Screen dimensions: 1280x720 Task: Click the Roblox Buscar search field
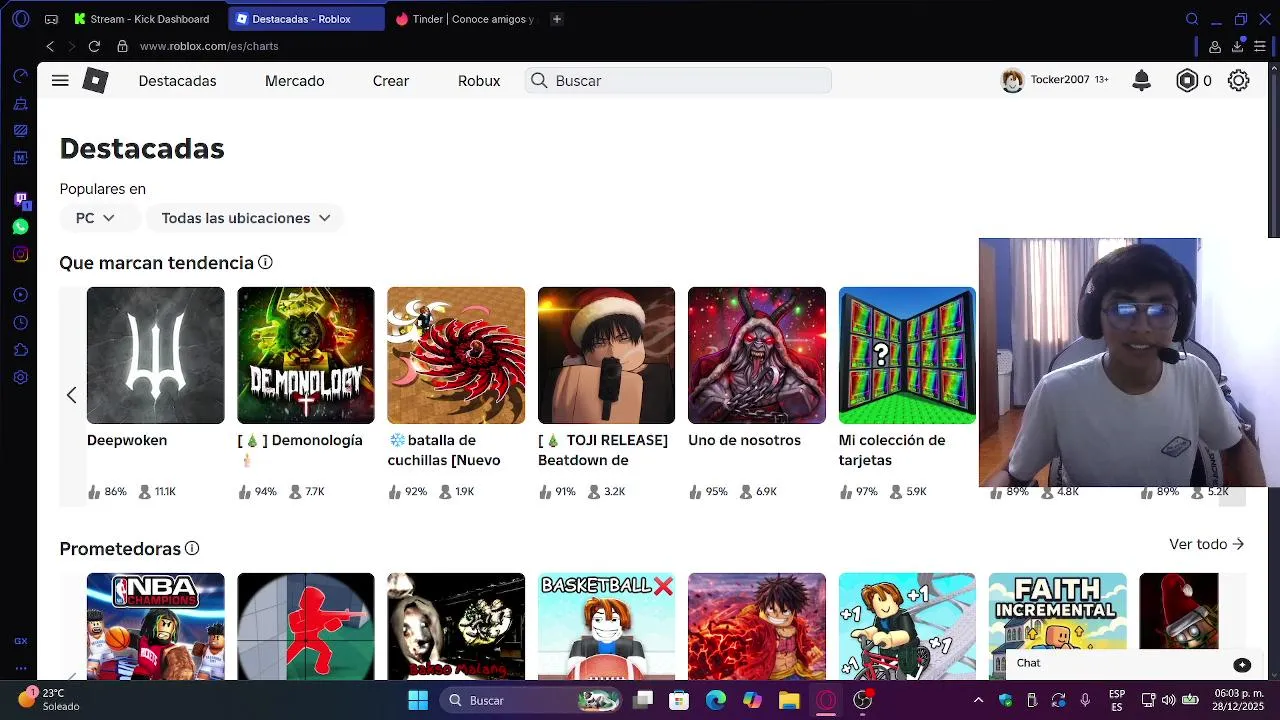click(x=678, y=81)
